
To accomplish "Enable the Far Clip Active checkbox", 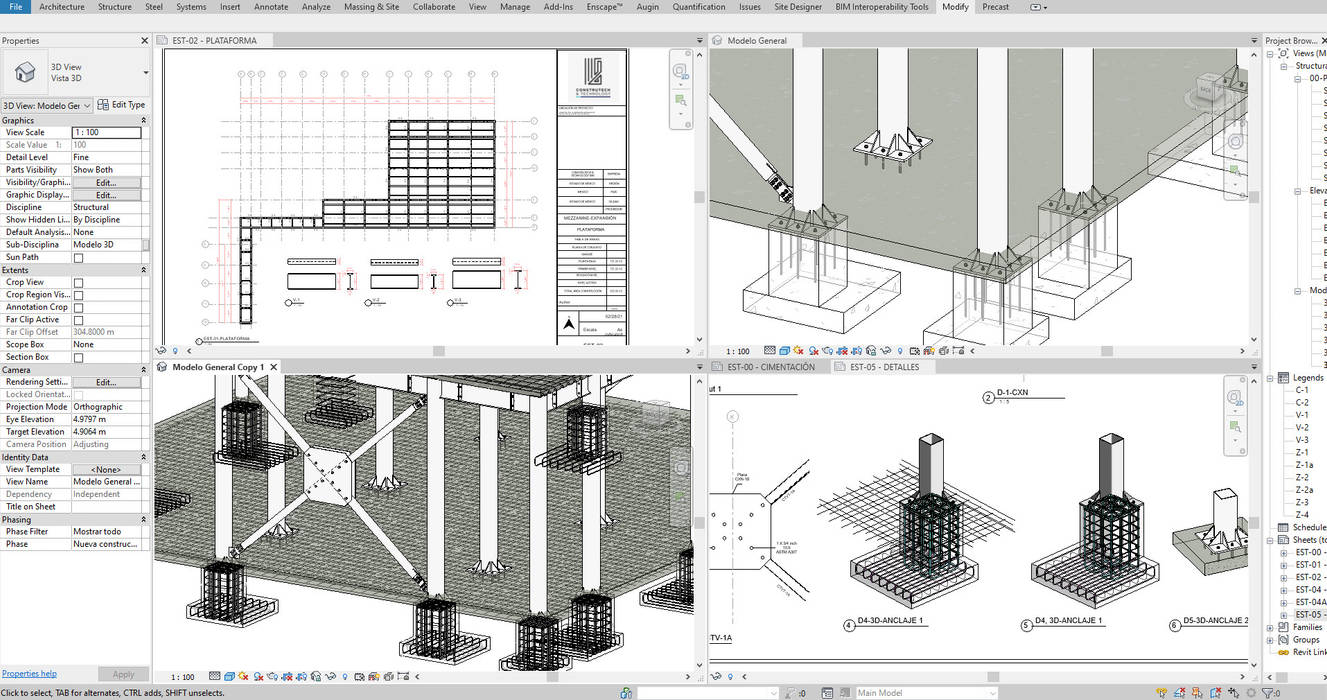I will 79,320.
